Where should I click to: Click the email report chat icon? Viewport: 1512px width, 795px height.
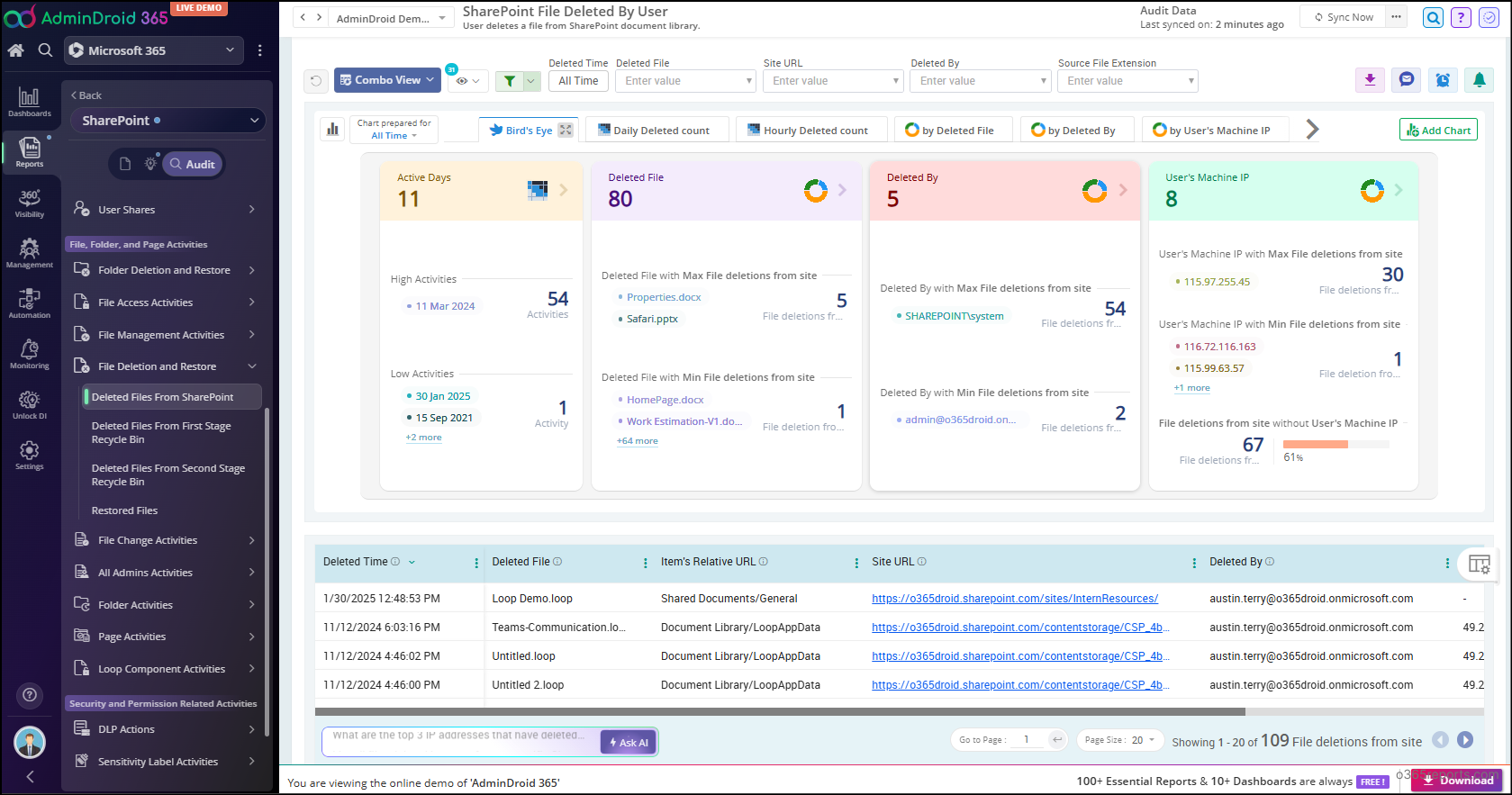[1407, 80]
